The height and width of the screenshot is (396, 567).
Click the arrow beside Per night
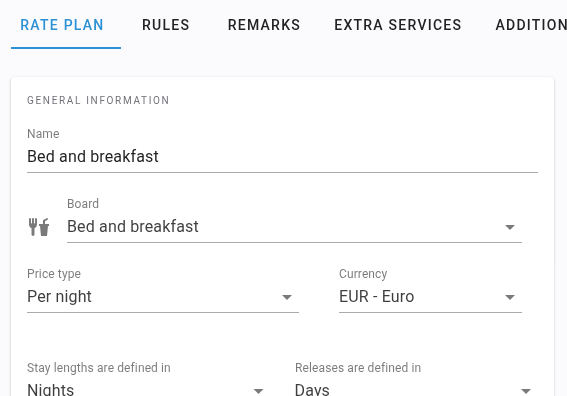click(x=287, y=297)
